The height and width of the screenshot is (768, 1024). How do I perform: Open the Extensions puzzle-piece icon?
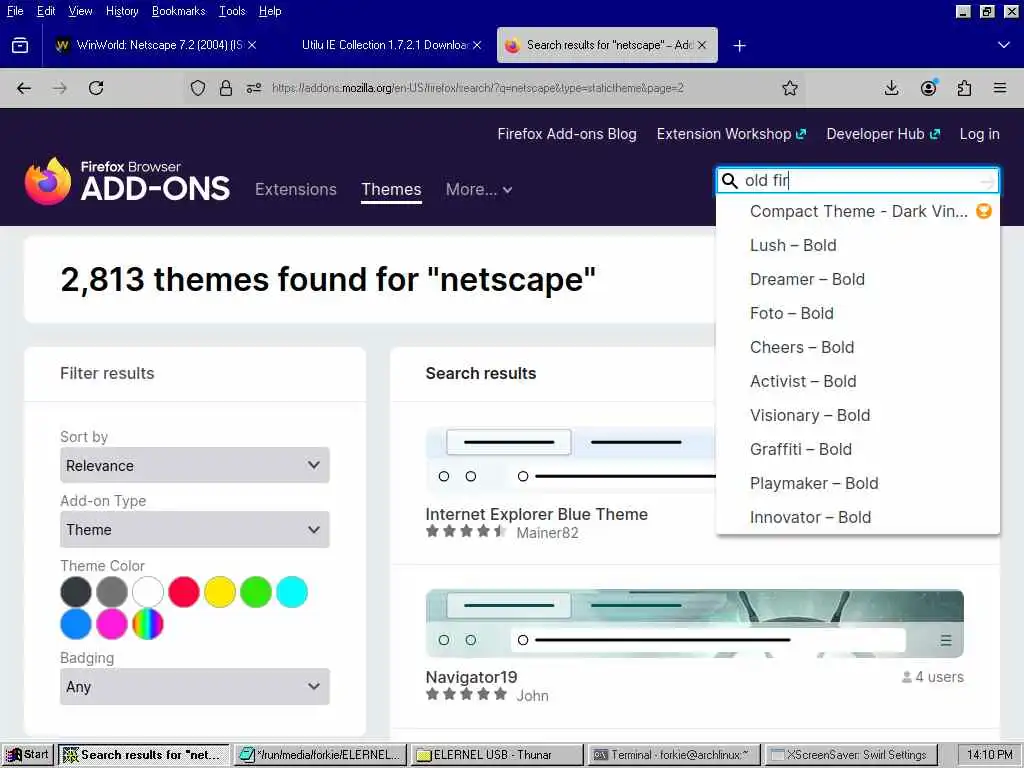coord(964,88)
